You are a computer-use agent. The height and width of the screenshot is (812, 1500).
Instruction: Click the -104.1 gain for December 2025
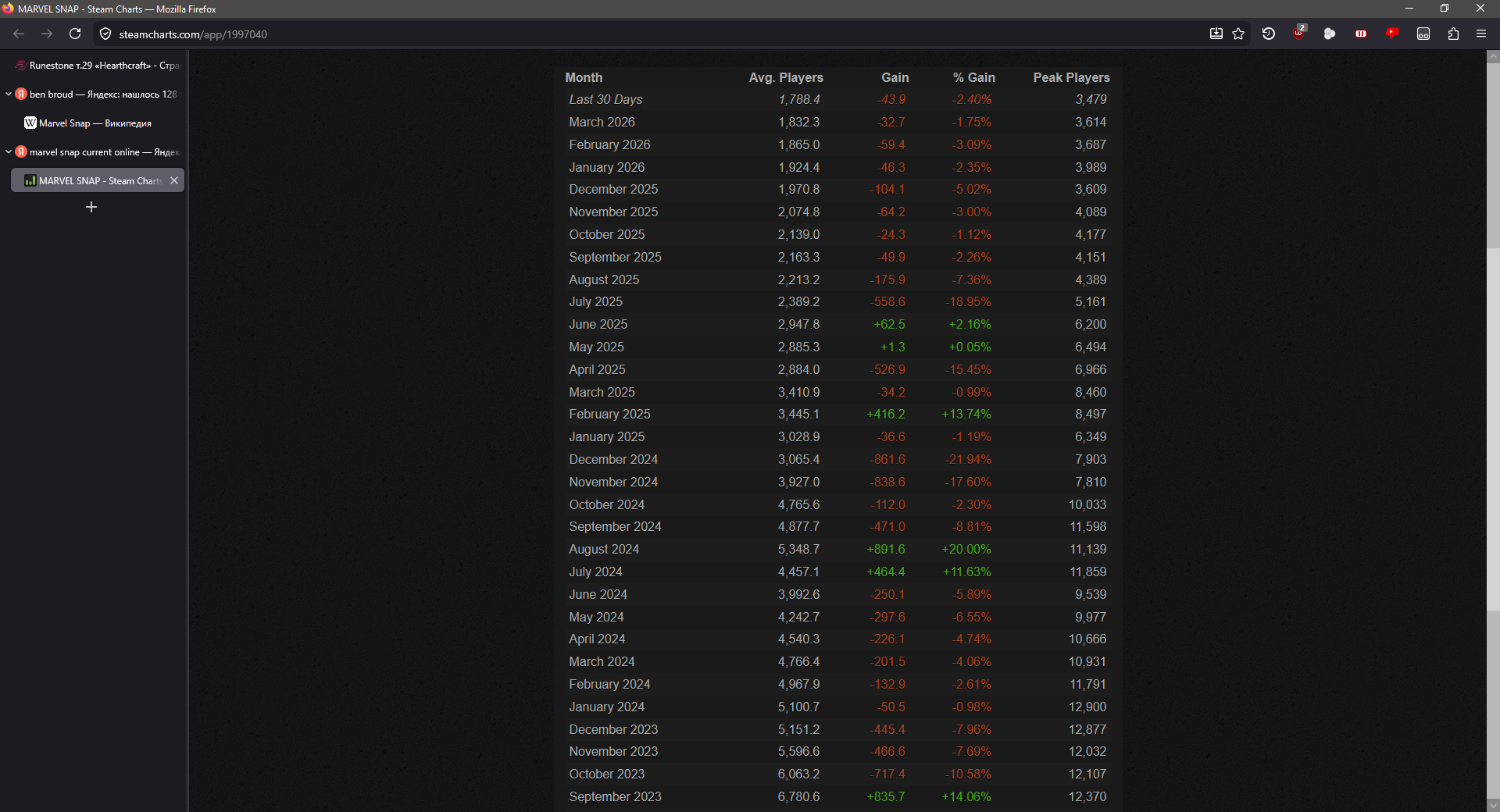click(x=887, y=189)
